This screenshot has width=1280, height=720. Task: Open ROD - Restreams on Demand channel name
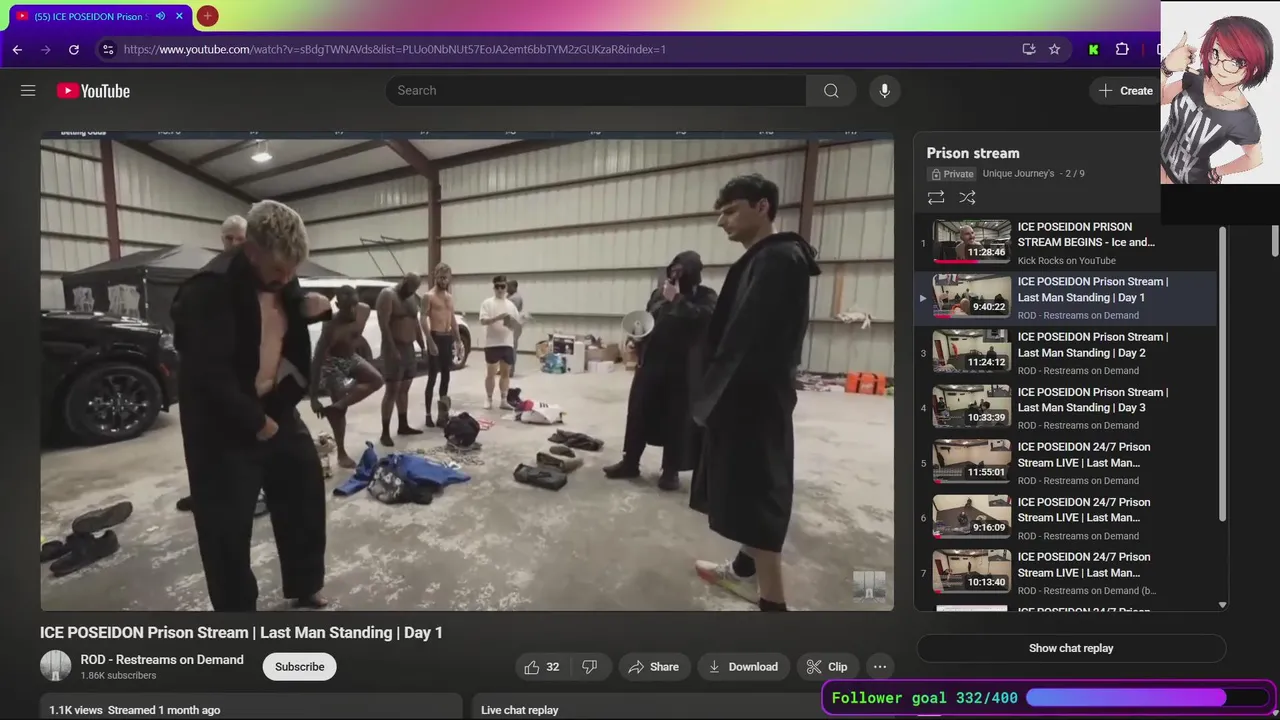tap(162, 660)
